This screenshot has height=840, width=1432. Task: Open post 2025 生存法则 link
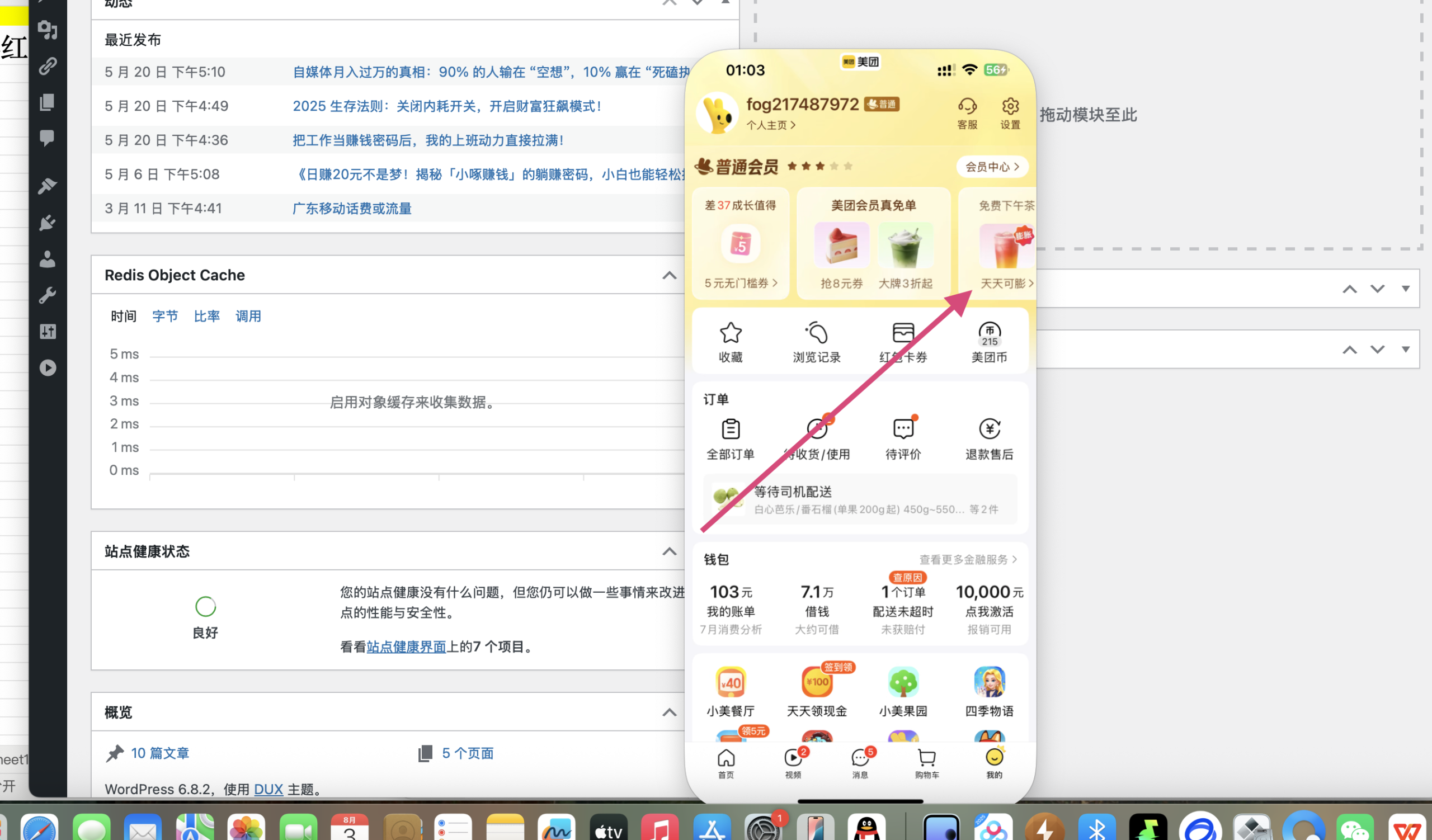pyautogui.click(x=448, y=106)
